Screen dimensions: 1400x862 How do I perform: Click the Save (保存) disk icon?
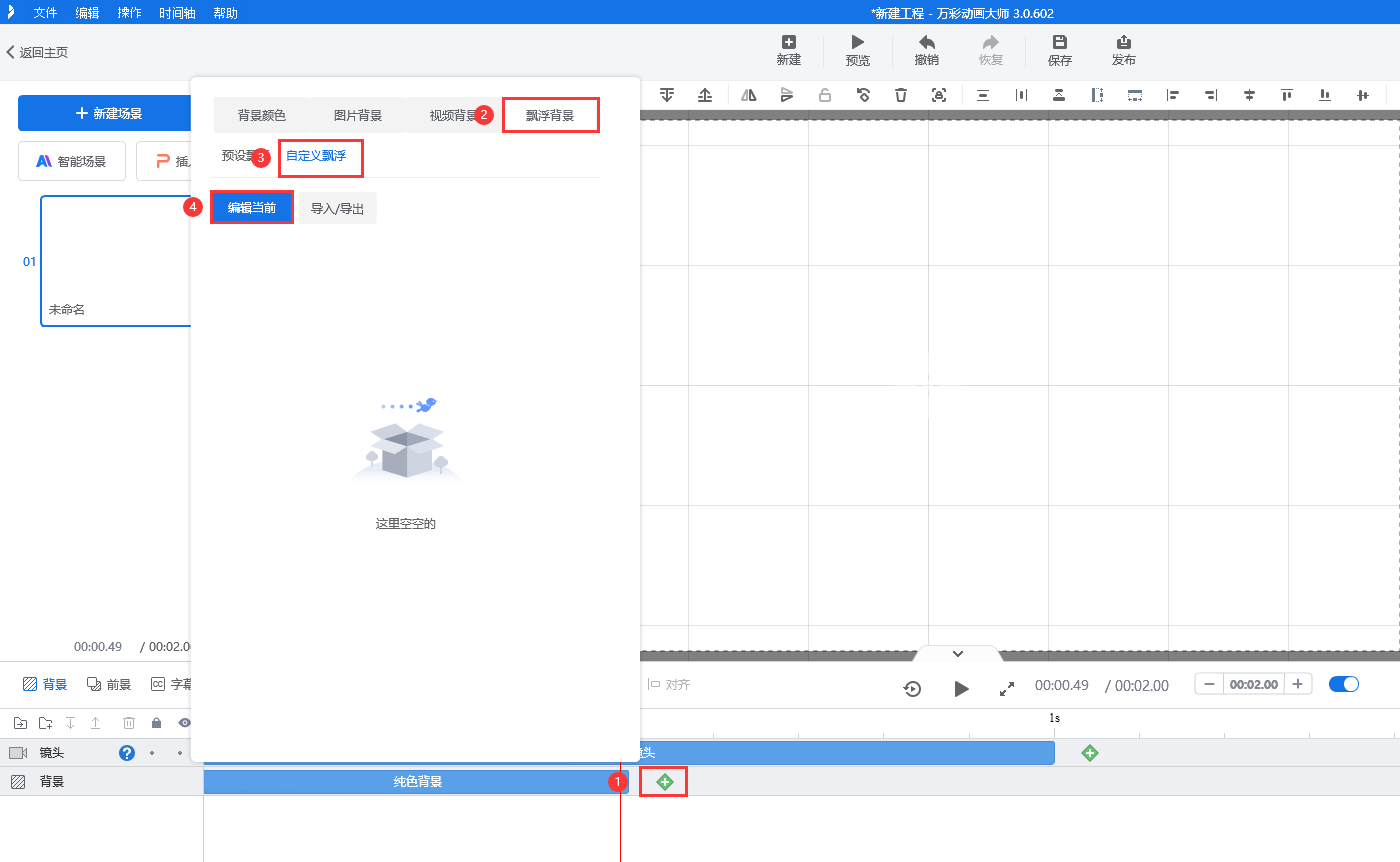pyautogui.click(x=1060, y=42)
